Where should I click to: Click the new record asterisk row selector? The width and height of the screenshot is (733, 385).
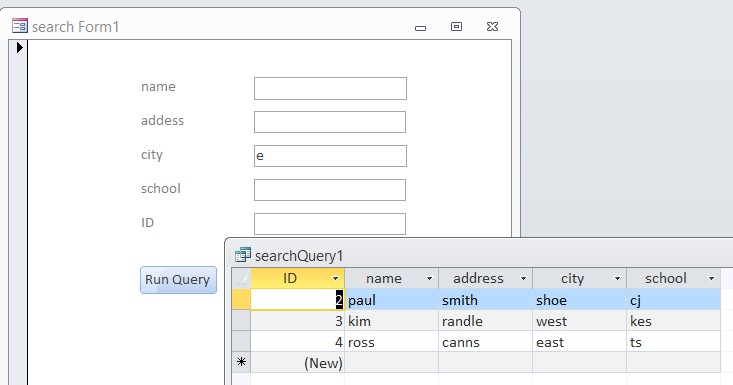coord(241,363)
